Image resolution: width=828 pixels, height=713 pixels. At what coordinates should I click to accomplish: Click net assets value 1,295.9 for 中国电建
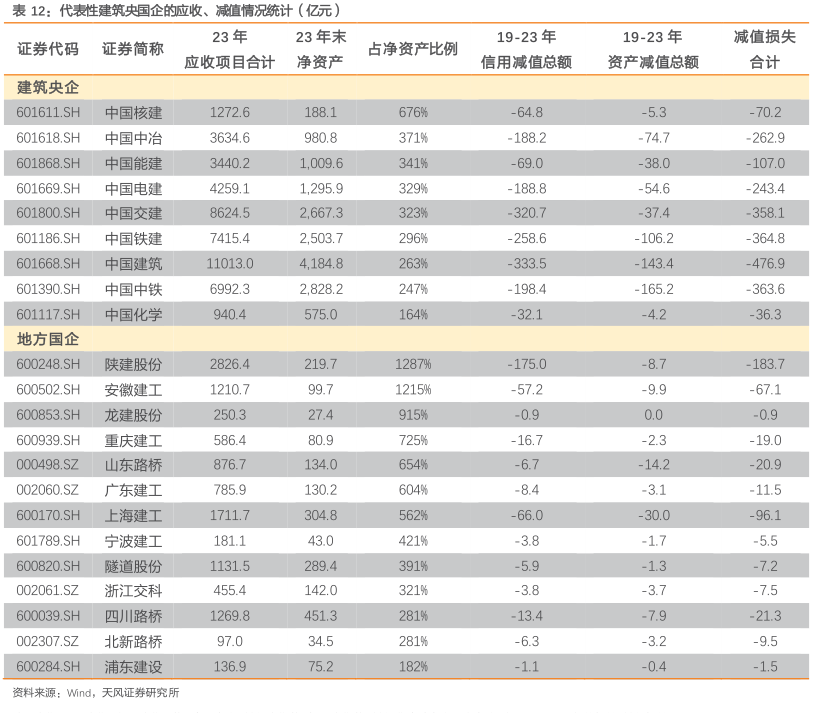[x=321, y=189]
